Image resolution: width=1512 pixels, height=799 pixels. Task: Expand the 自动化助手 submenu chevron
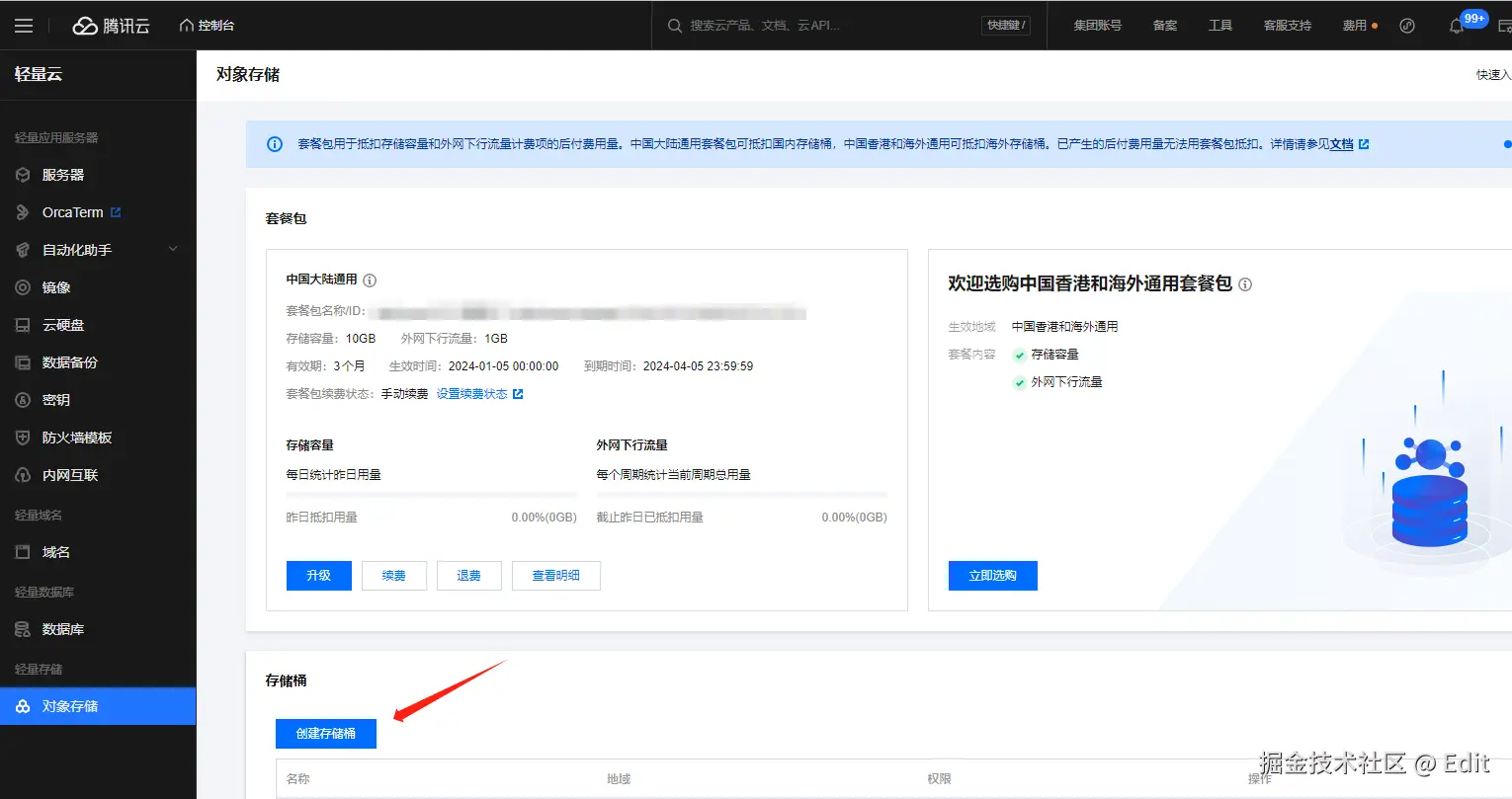173,249
